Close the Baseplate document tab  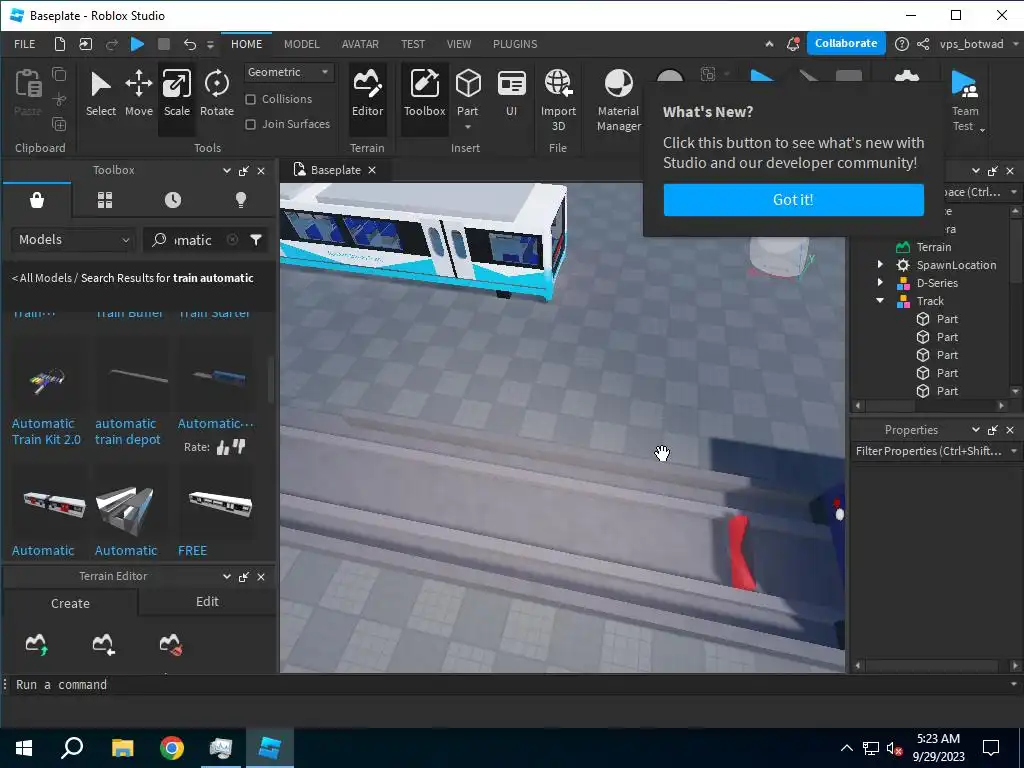tap(372, 170)
